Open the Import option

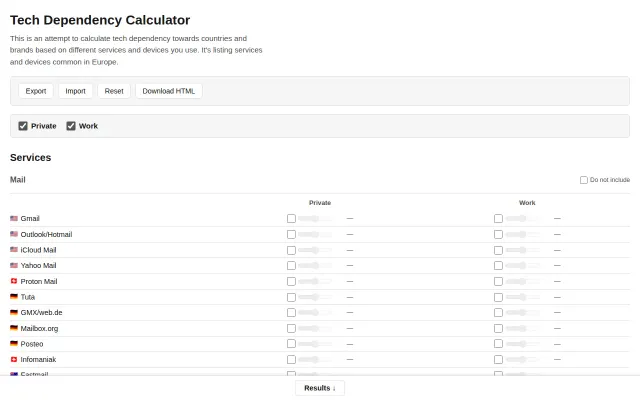(x=76, y=91)
